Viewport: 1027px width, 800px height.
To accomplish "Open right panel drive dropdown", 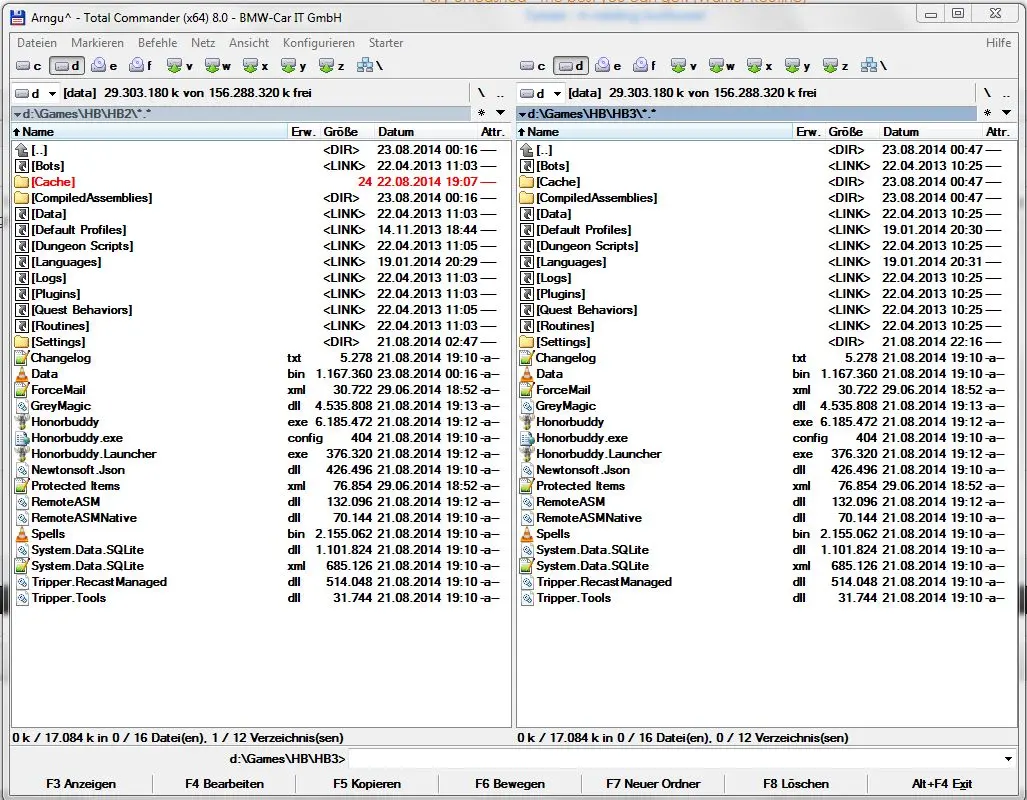I will coord(540,93).
